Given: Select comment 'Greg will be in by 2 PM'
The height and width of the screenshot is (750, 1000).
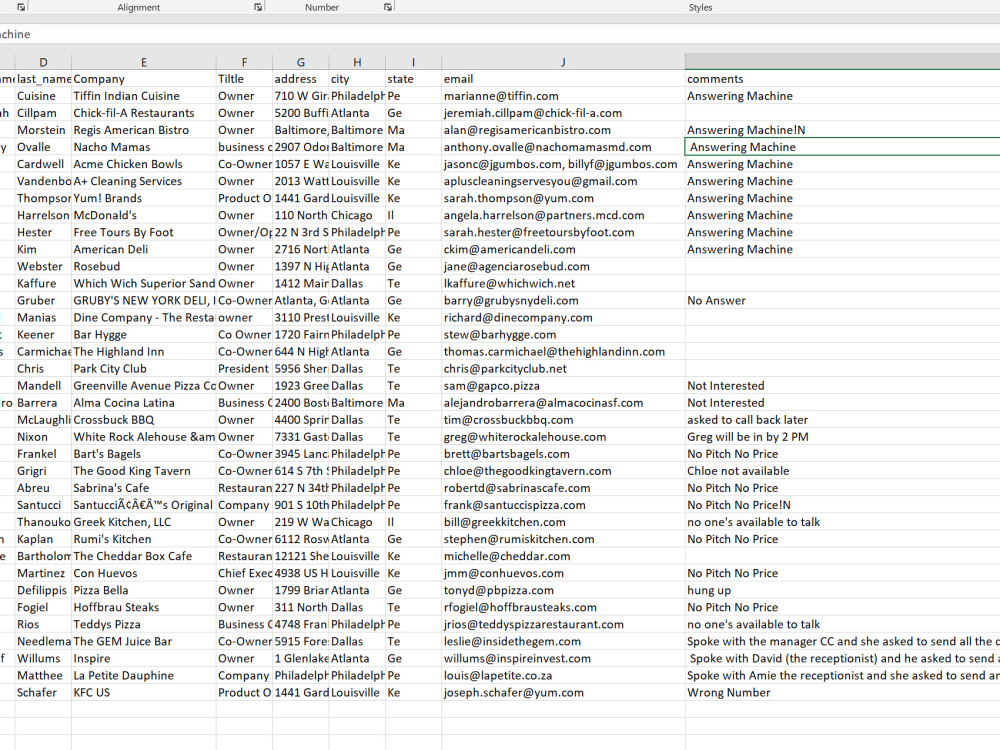Looking at the screenshot, I should pos(842,438).
